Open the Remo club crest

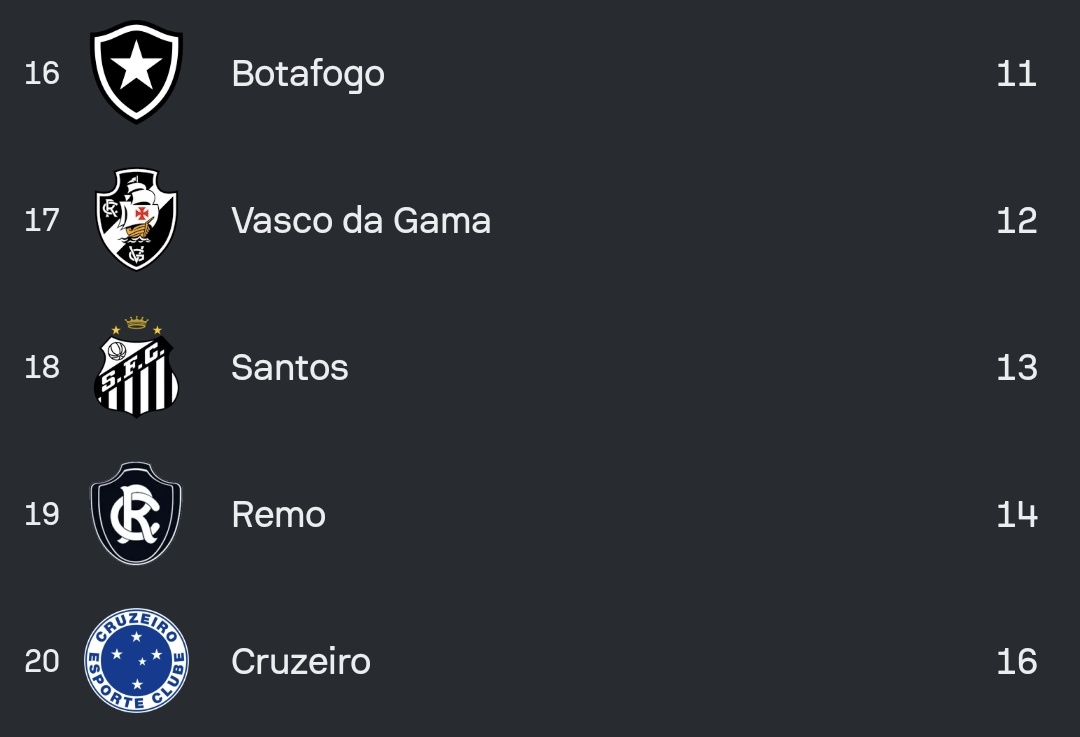coord(136,514)
